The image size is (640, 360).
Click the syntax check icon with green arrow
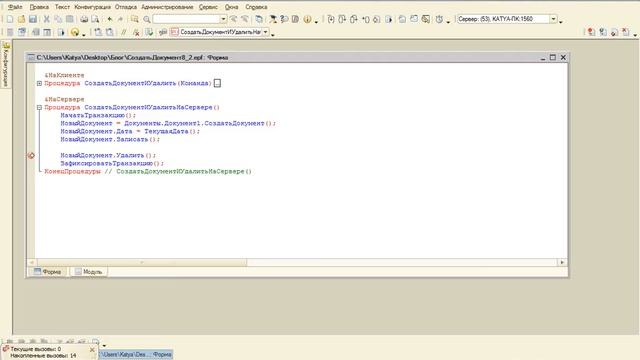149,32
